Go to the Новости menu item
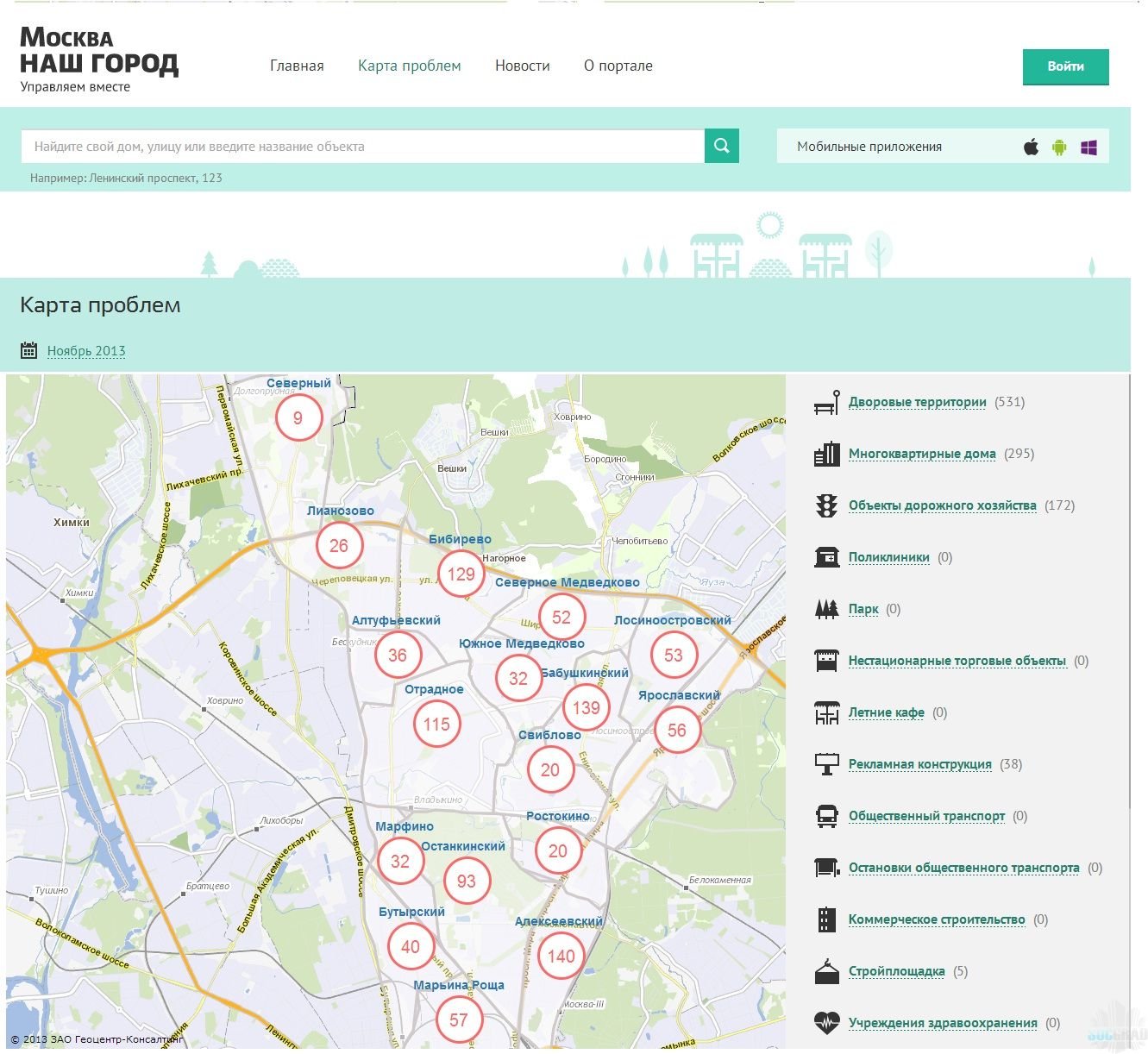 (522, 66)
